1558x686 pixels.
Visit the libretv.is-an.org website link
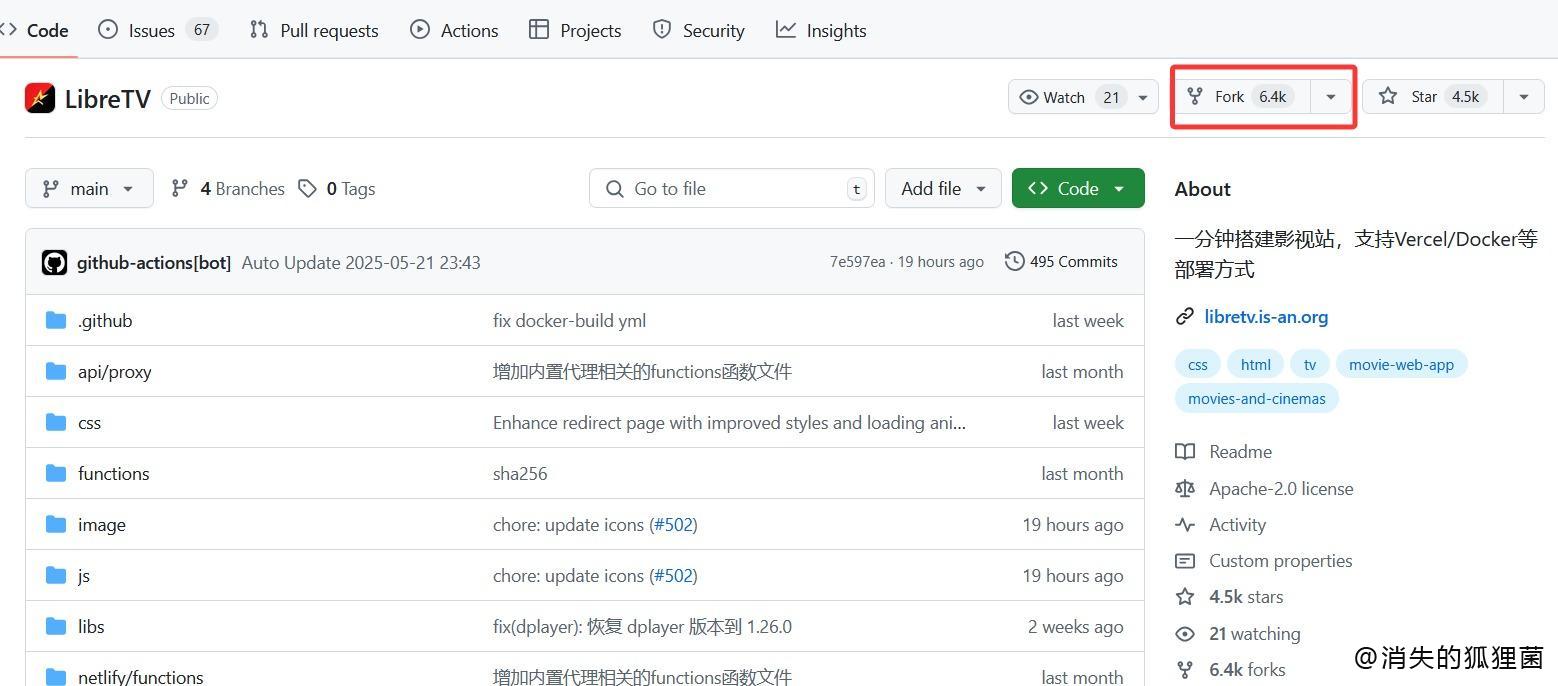1266,316
